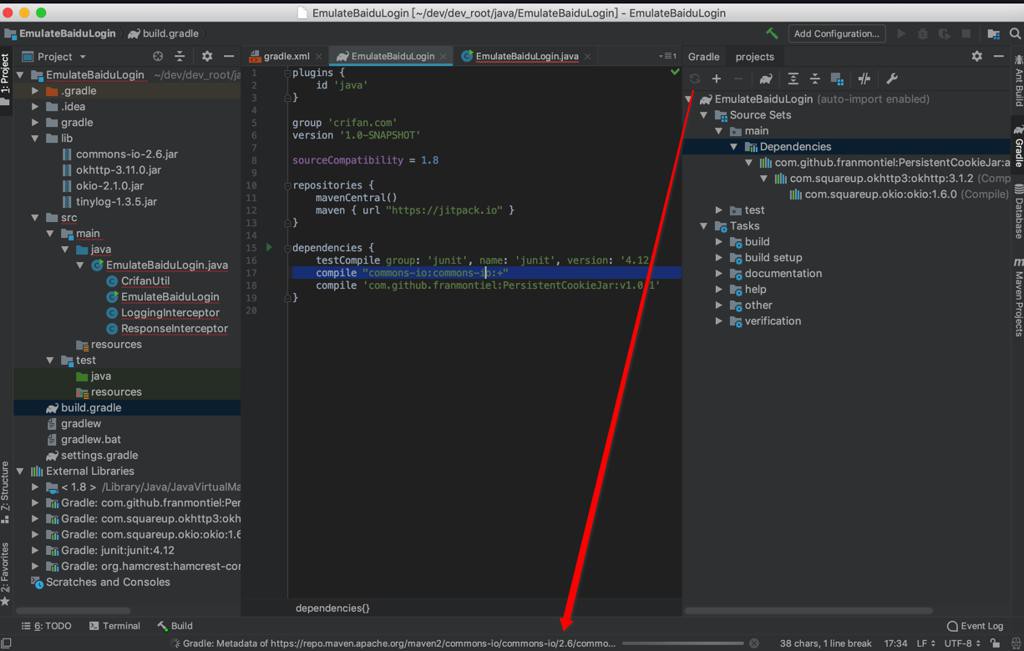Toggle the 1: Project tool window stripe
The image size is (1024, 651).
(x=6, y=75)
